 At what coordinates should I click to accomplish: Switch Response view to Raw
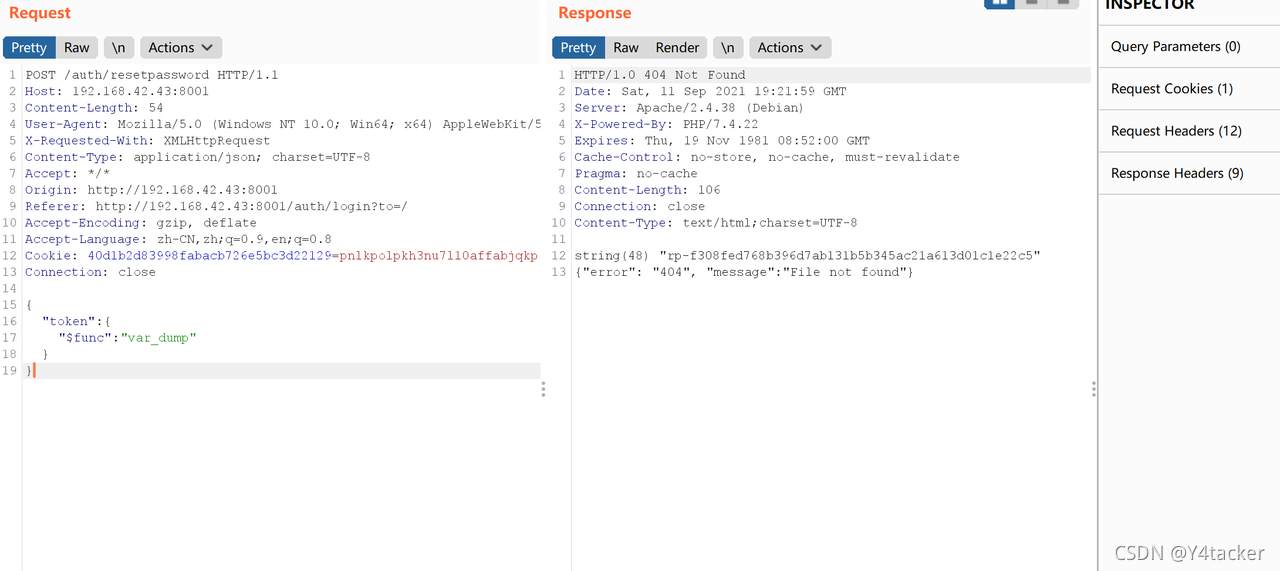626,47
